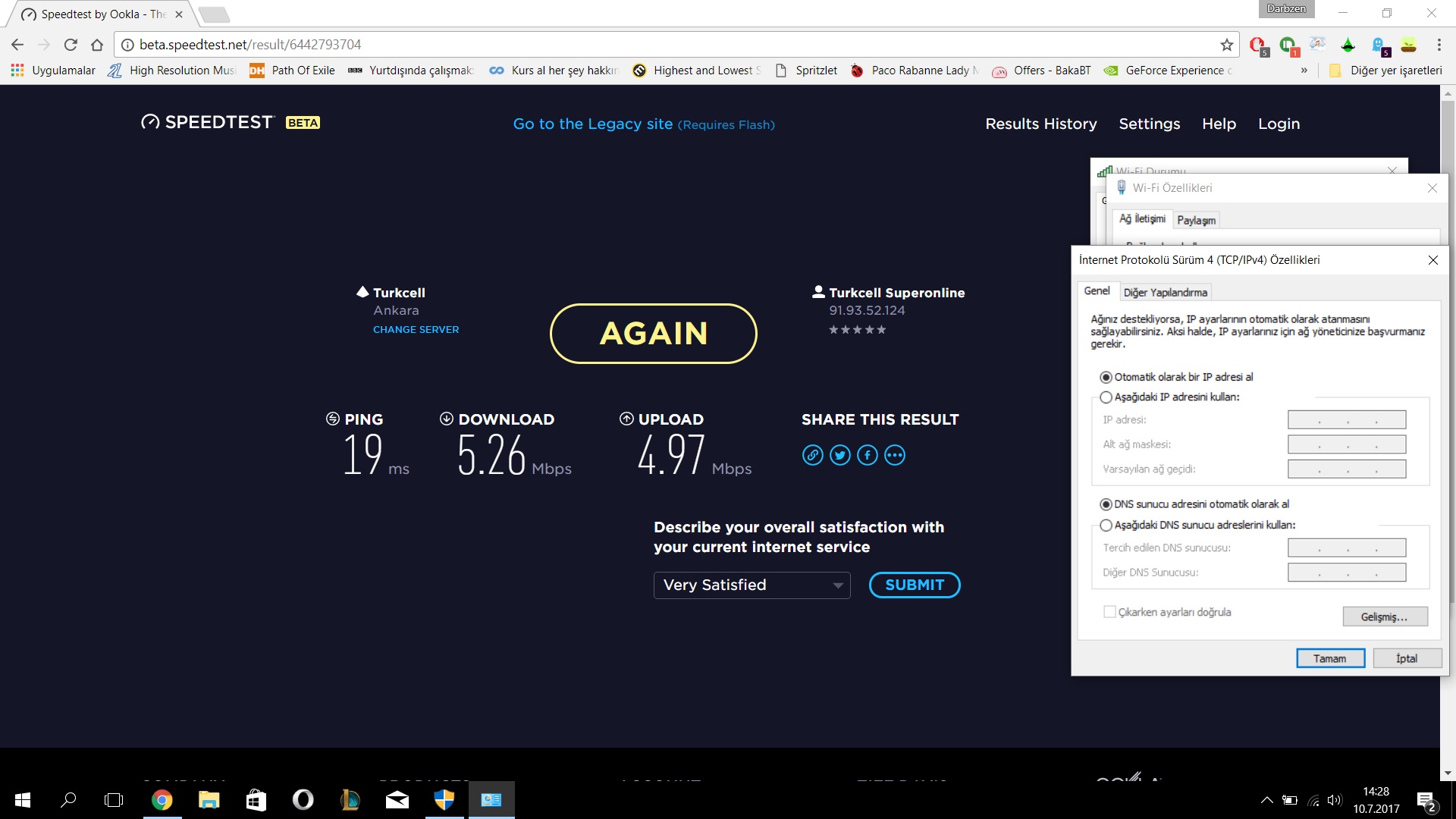Screen dimensions: 1456x819
Task: Open Opera browser from the taskbar
Action: (303, 799)
